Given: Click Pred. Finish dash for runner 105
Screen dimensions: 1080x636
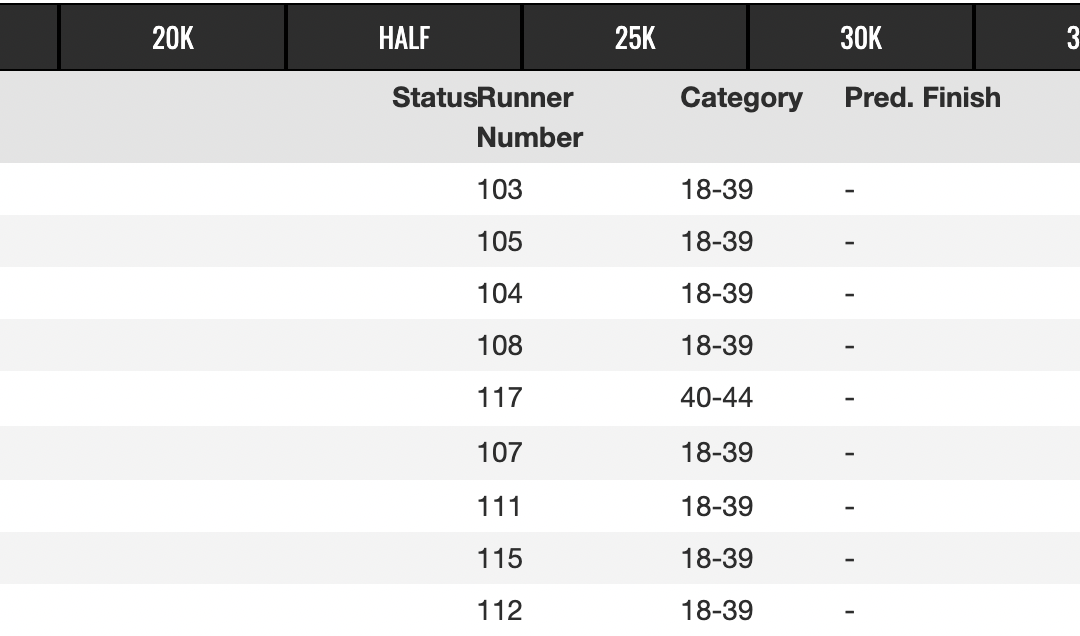Looking at the screenshot, I should click(850, 242).
